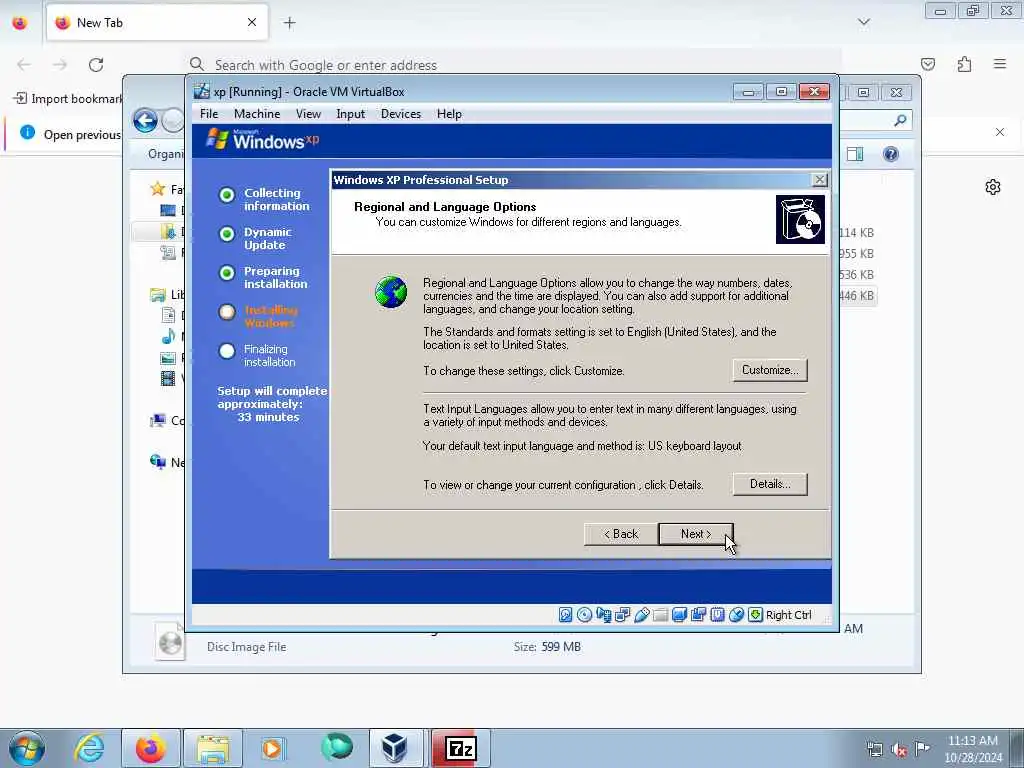The image size is (1024, 768).
Task: Click the network indicator in VirtualBox status bar
Action: pyautogui.click(x=622, y=615)
